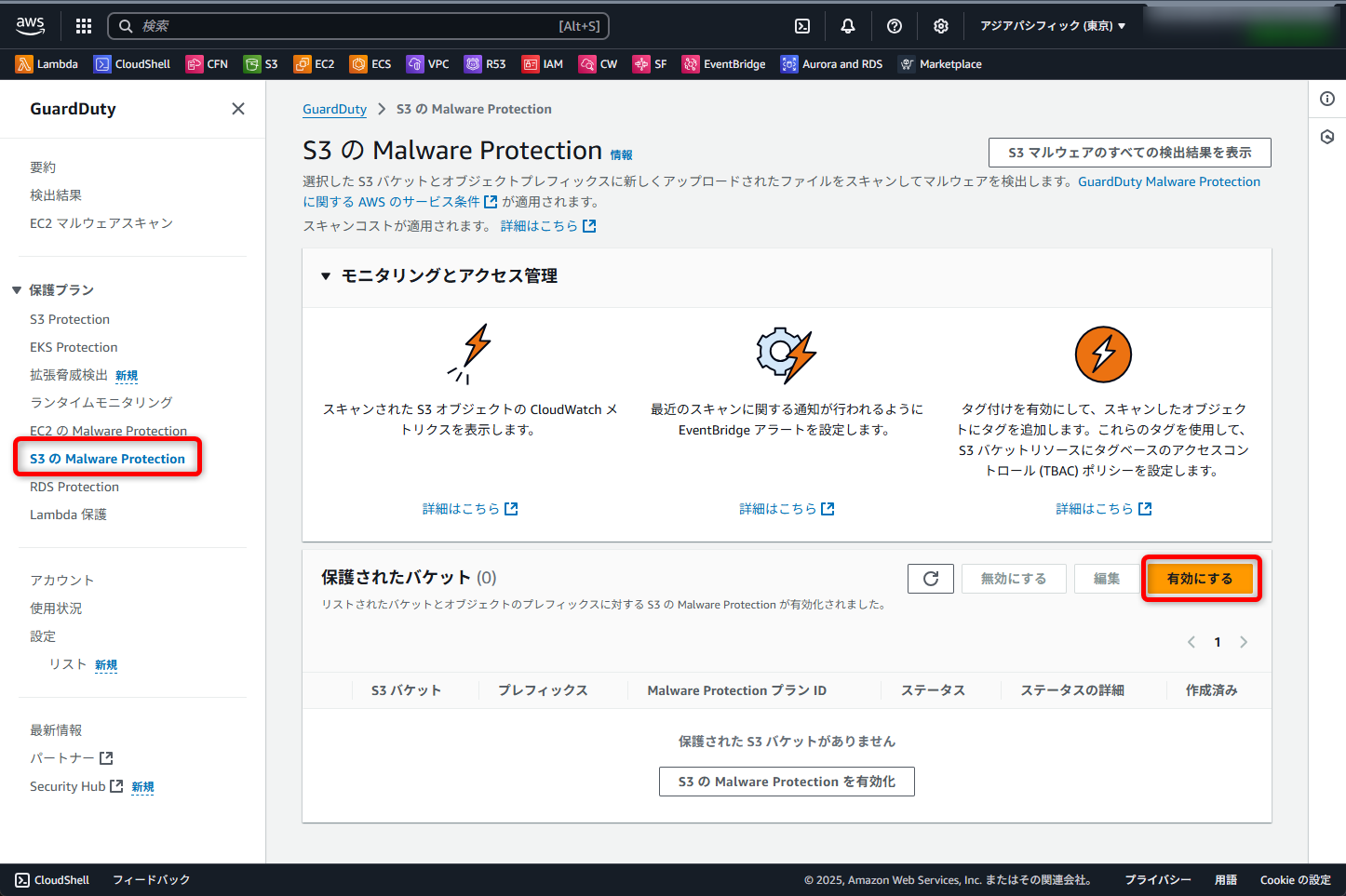Open CloudShell from the top bar icon
Screen dimensions: 1346x896
pyautogui.click(x=802, y=26)
